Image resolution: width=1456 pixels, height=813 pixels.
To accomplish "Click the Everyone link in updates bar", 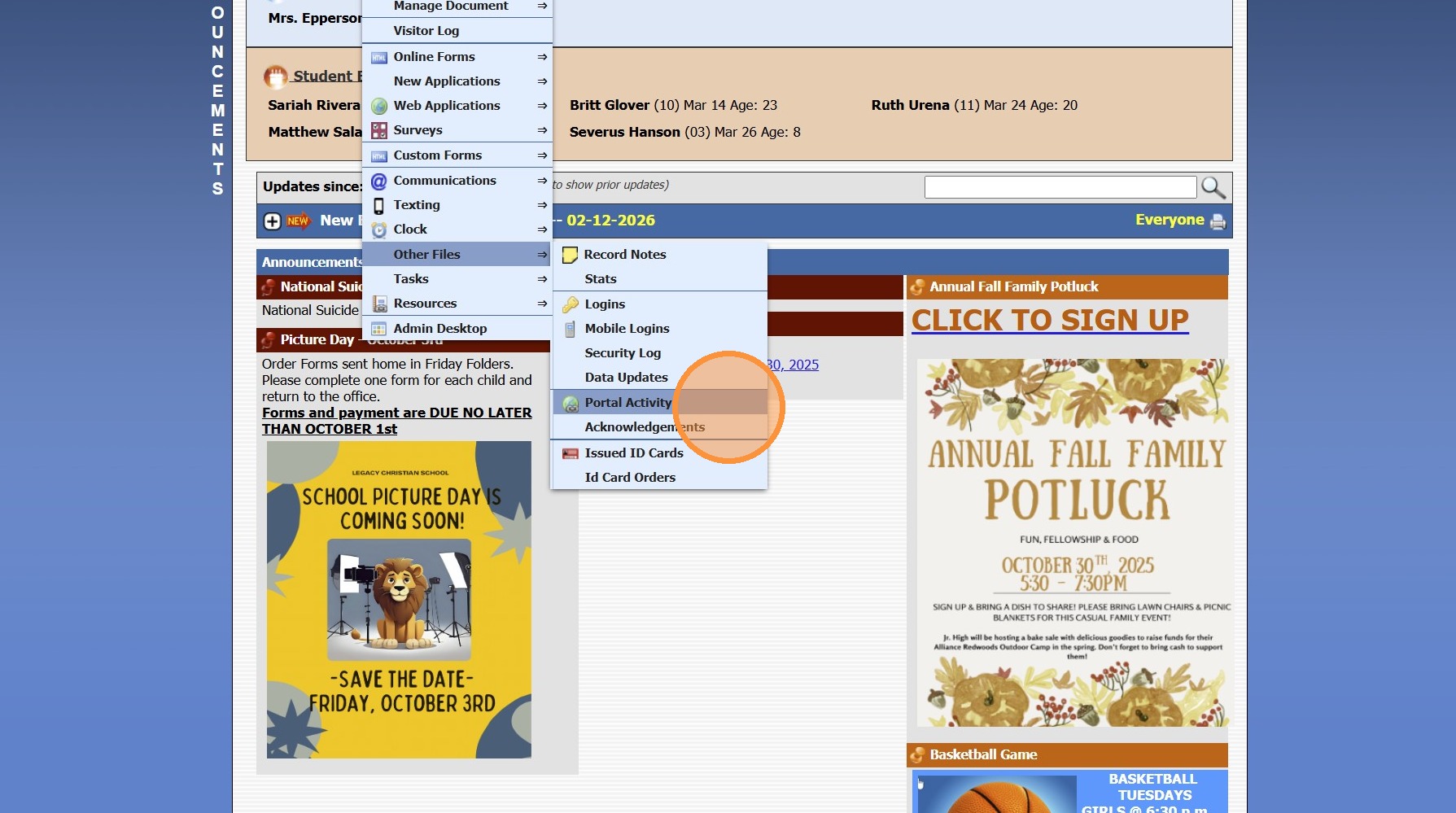I will pyautogui.click(x=1170, y=220).
